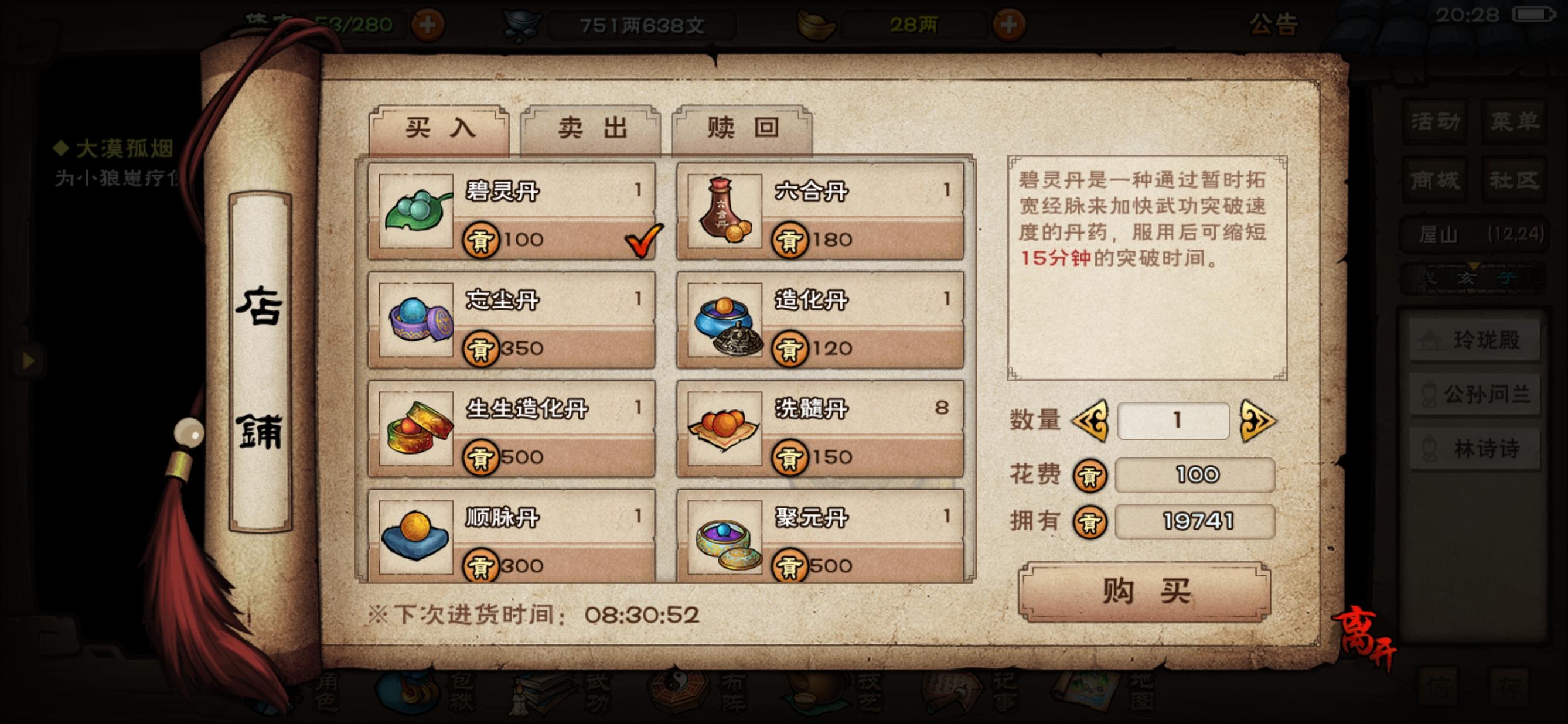Select the 生生造化丹 red box icon
Image resolution: width=1568 pixels, height=724 pixels.
point(417,428)
